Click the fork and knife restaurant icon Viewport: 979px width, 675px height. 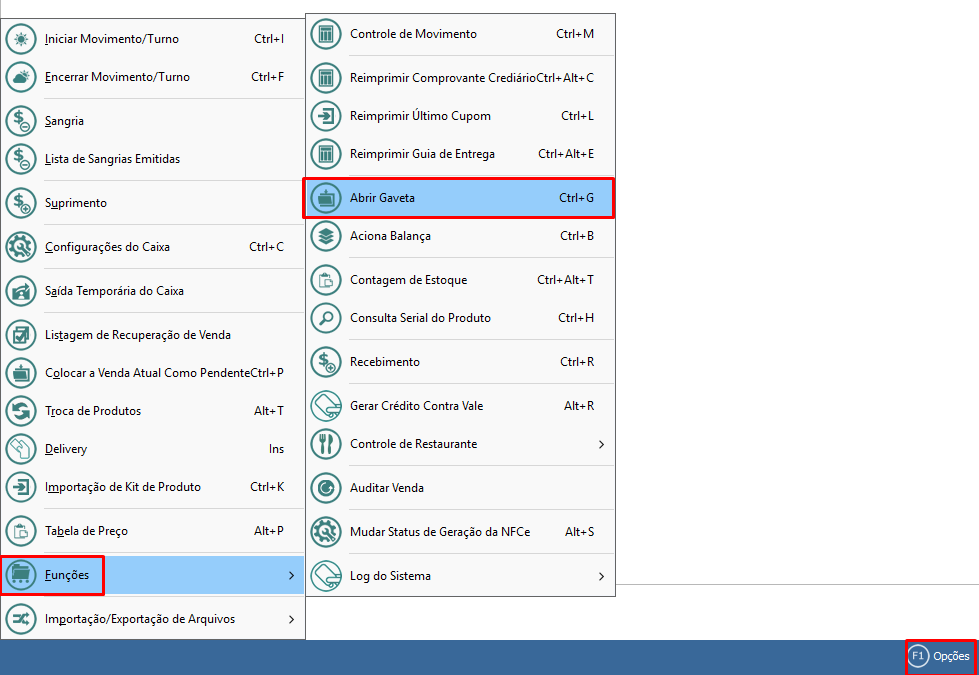coord(326,444)
